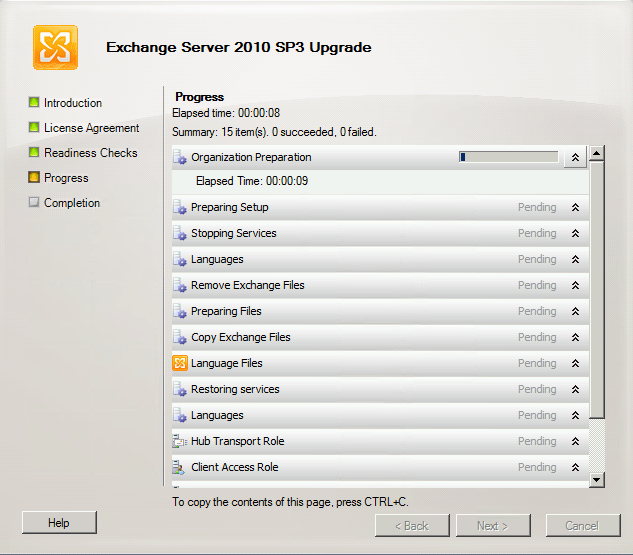
Task: Click the Cancel button
Action: tap(583, 526)
